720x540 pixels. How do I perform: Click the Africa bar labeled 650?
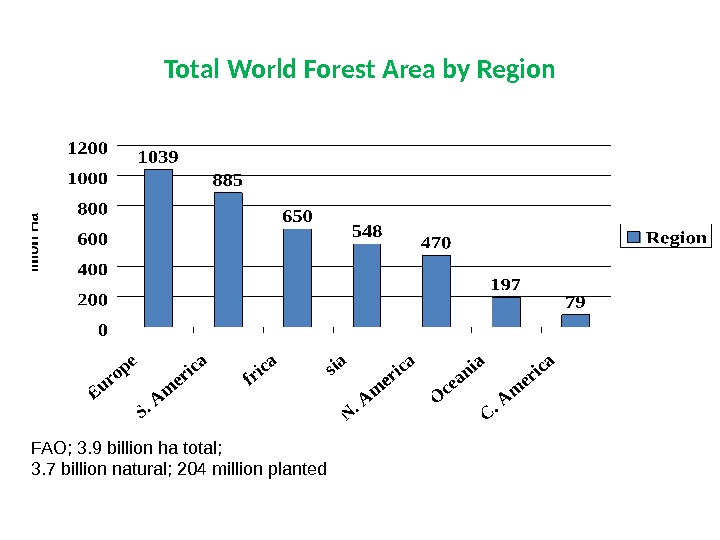click(298, 278)
